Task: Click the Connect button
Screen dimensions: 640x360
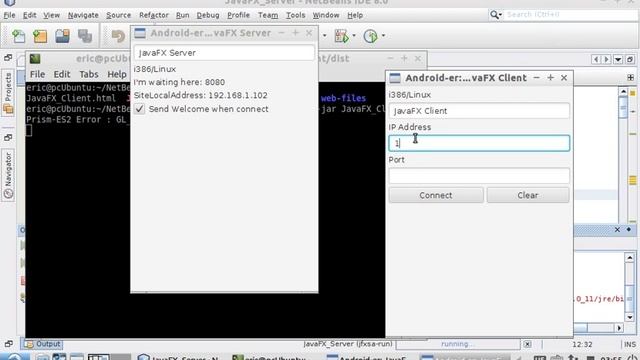Action: (436, 195)
